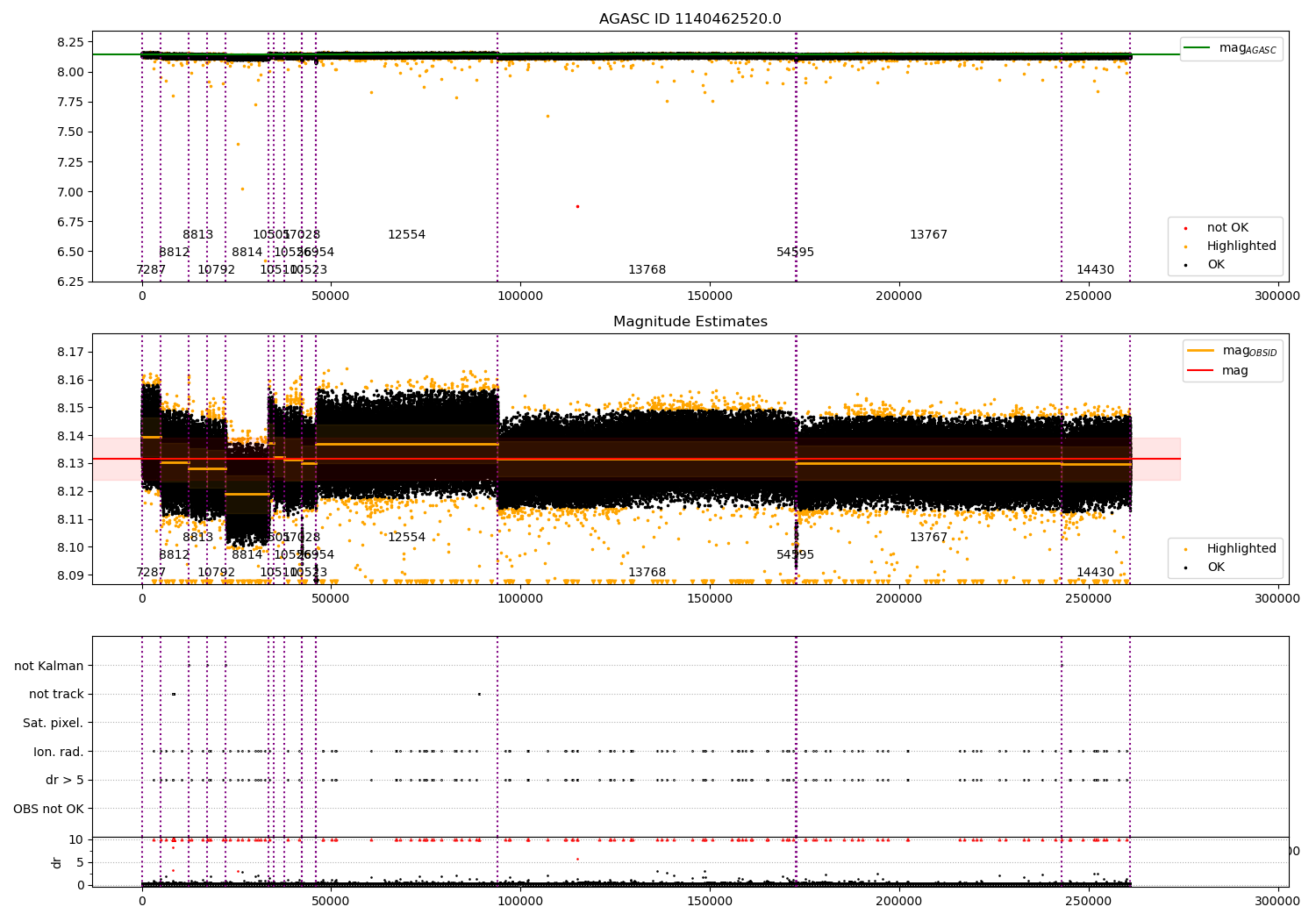Click the red line sample beside the "mag" legend entry
The width and height of the screenshot is (1316, 921).
[1200, 370]
